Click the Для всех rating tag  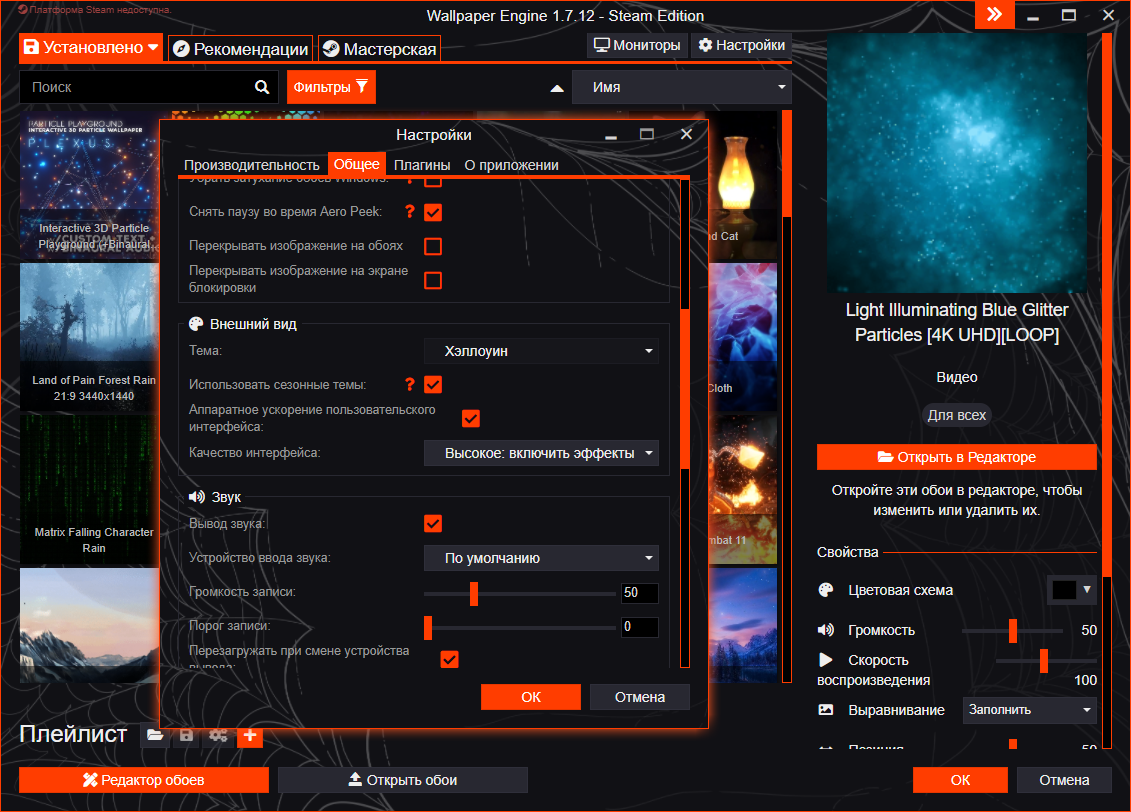point(956,415)
